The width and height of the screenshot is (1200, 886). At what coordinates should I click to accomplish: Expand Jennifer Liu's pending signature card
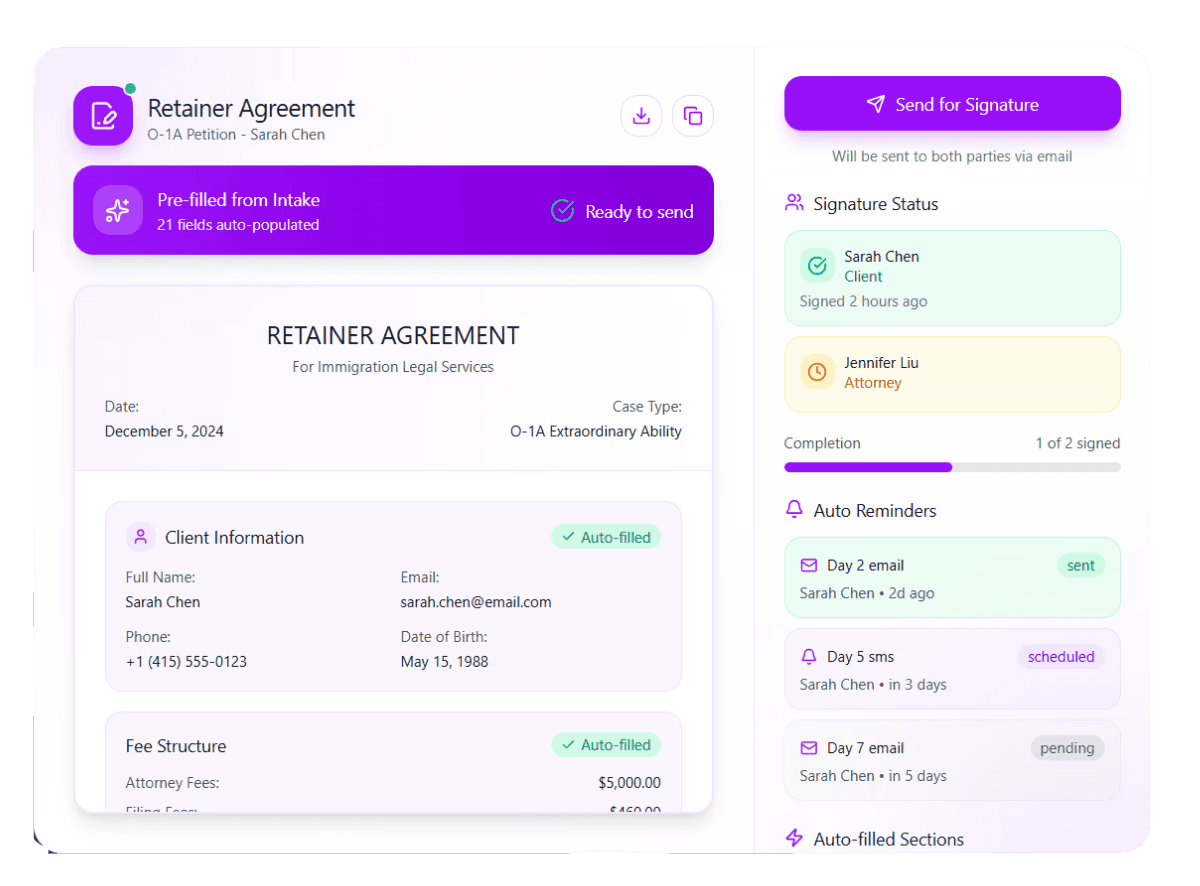pyautogui.click(x=952, y=373)
